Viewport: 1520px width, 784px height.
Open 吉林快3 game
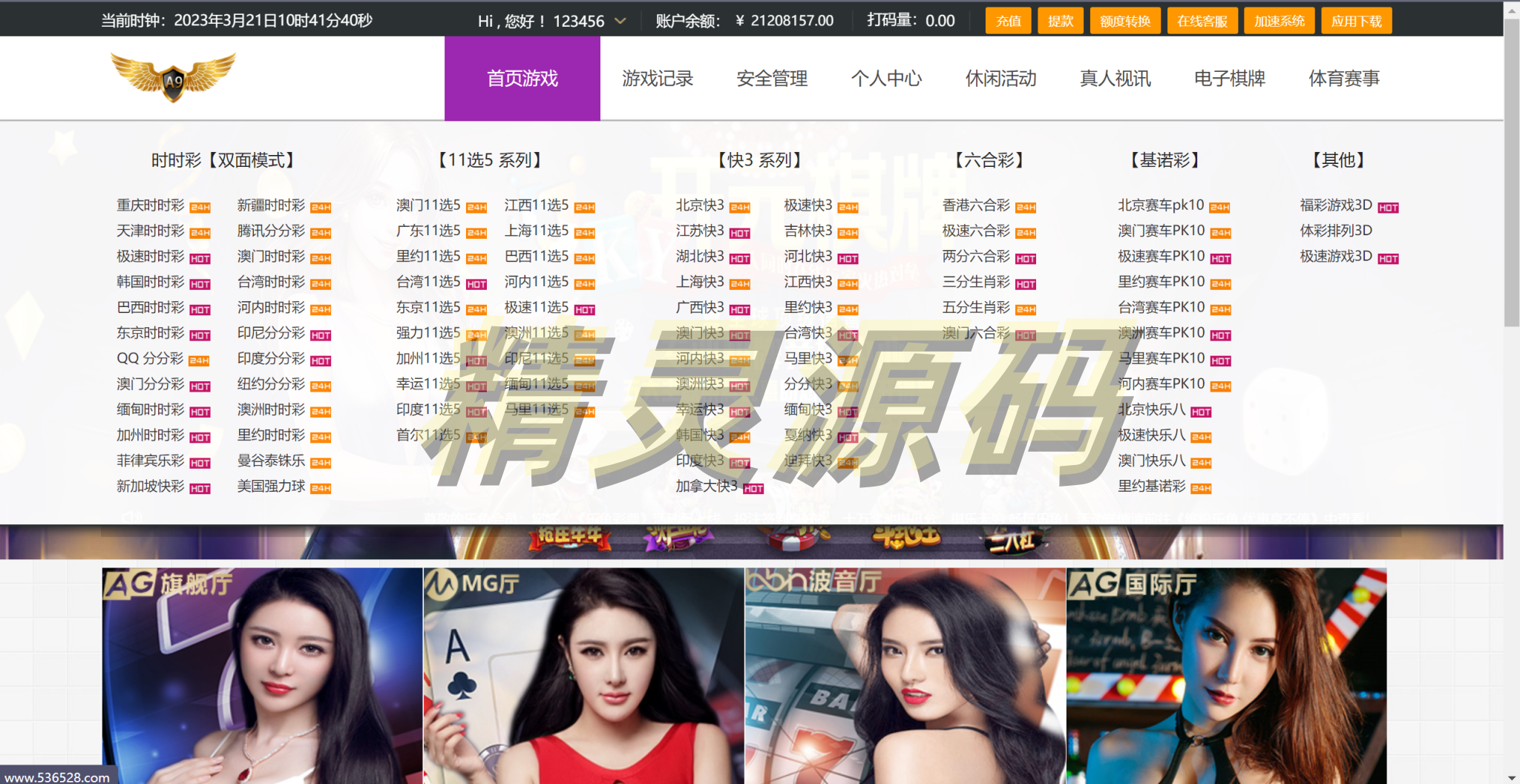(808, 231)
